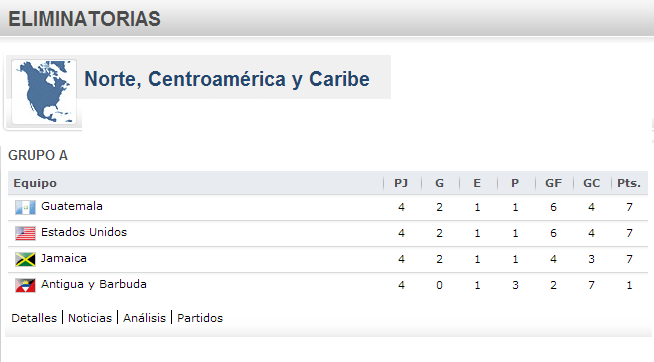Viewport: 654px width, 362px height.
Task: Click the Estados Unidos flag icon
Action: 25,234
